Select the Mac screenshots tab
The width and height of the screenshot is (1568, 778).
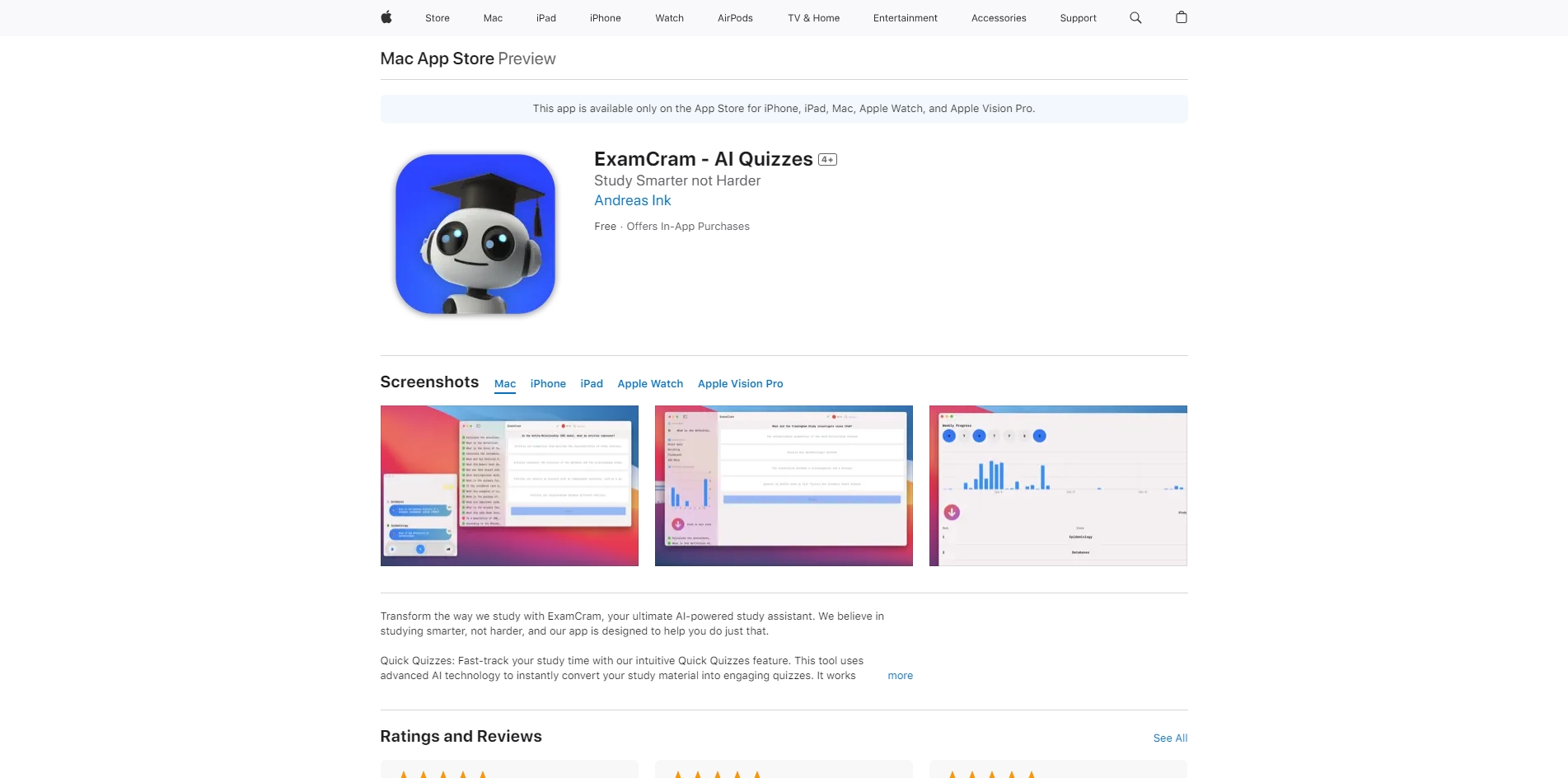point(505,384)
